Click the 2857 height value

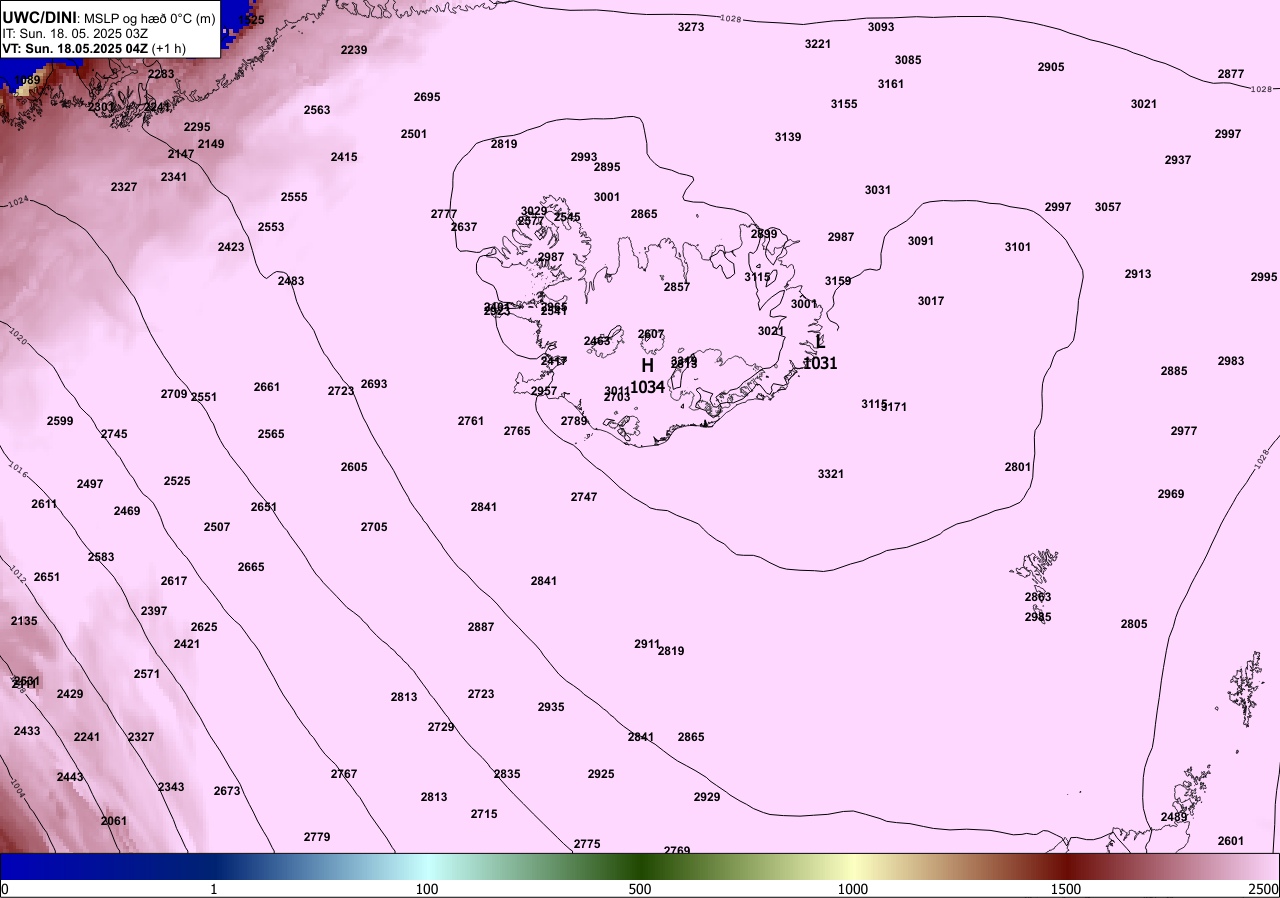[677, 287]
